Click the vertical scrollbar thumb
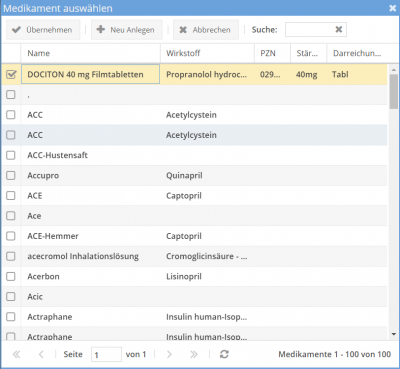The width and height of the screenshot is (400, 369). (394, 92)
